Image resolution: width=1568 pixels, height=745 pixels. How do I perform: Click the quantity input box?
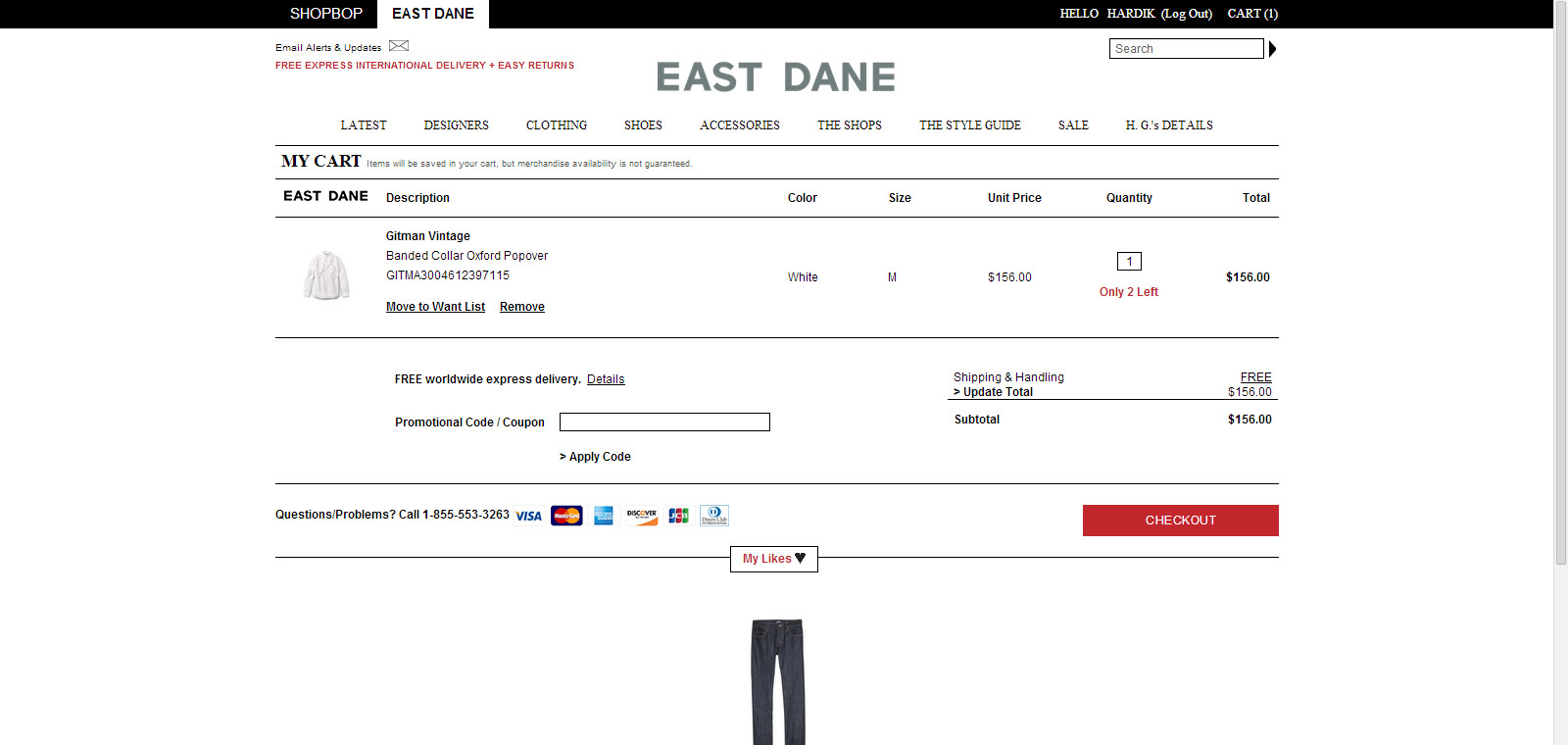pos(1129,262)
